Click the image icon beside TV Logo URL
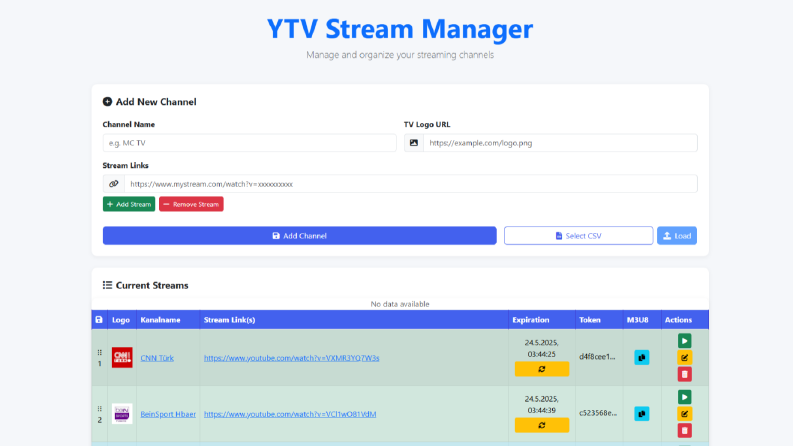The width and height of the screenshot is (793, 446). click(x=414, y=143)
